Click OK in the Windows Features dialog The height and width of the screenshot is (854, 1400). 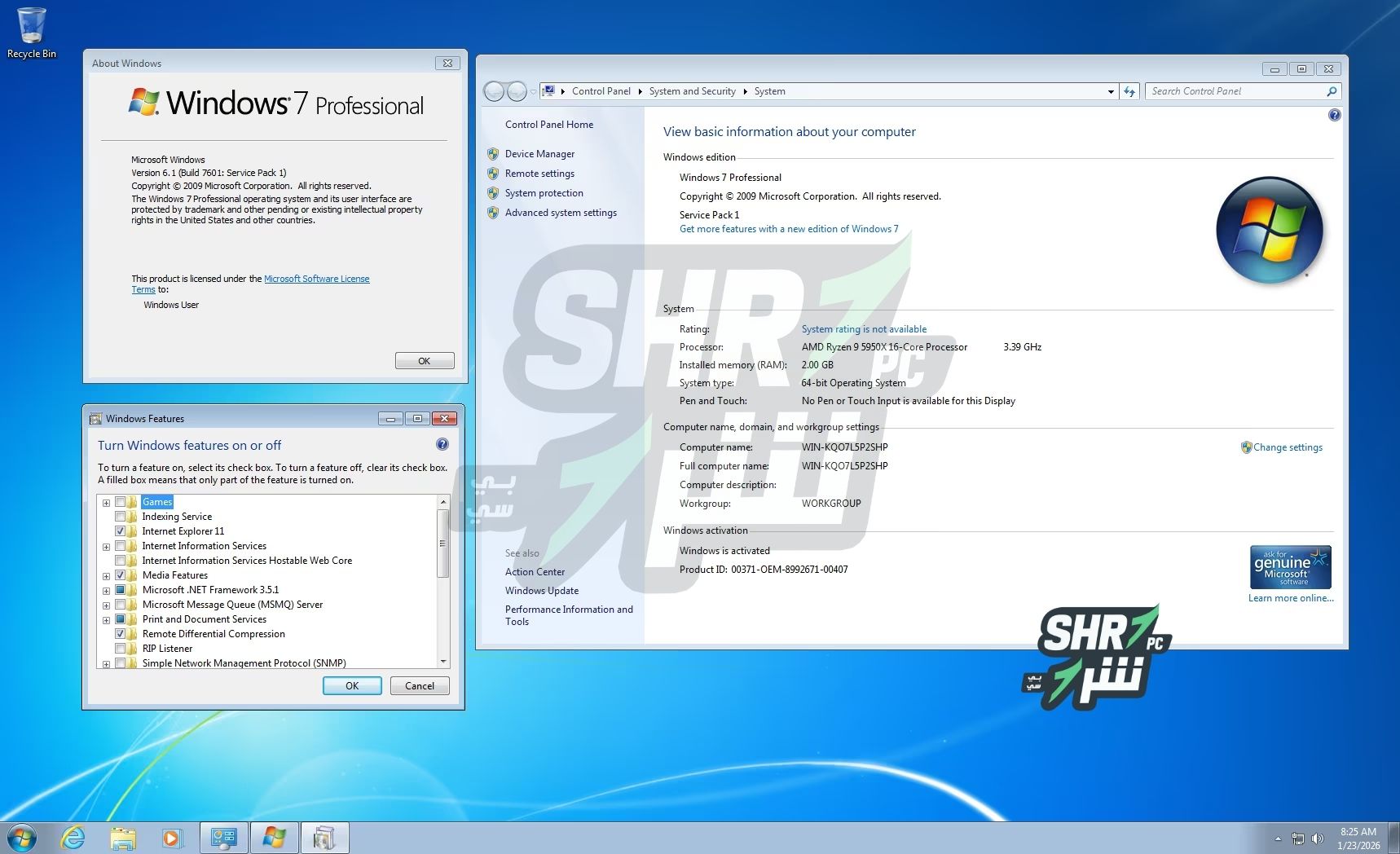352,686
